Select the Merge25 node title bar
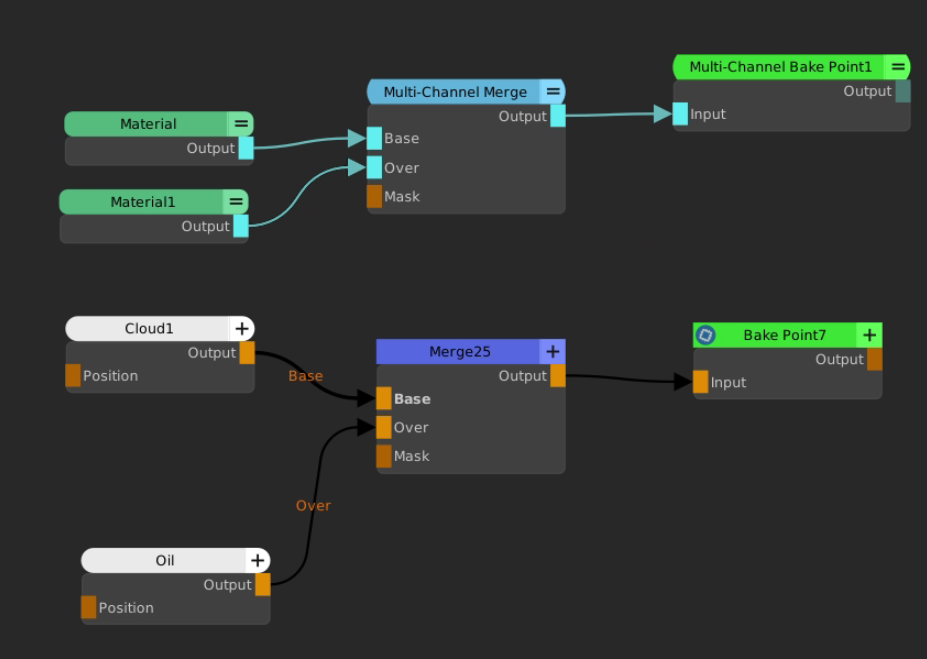The width and height of the screenshot is (927, 659). click(x=458, y=352)
